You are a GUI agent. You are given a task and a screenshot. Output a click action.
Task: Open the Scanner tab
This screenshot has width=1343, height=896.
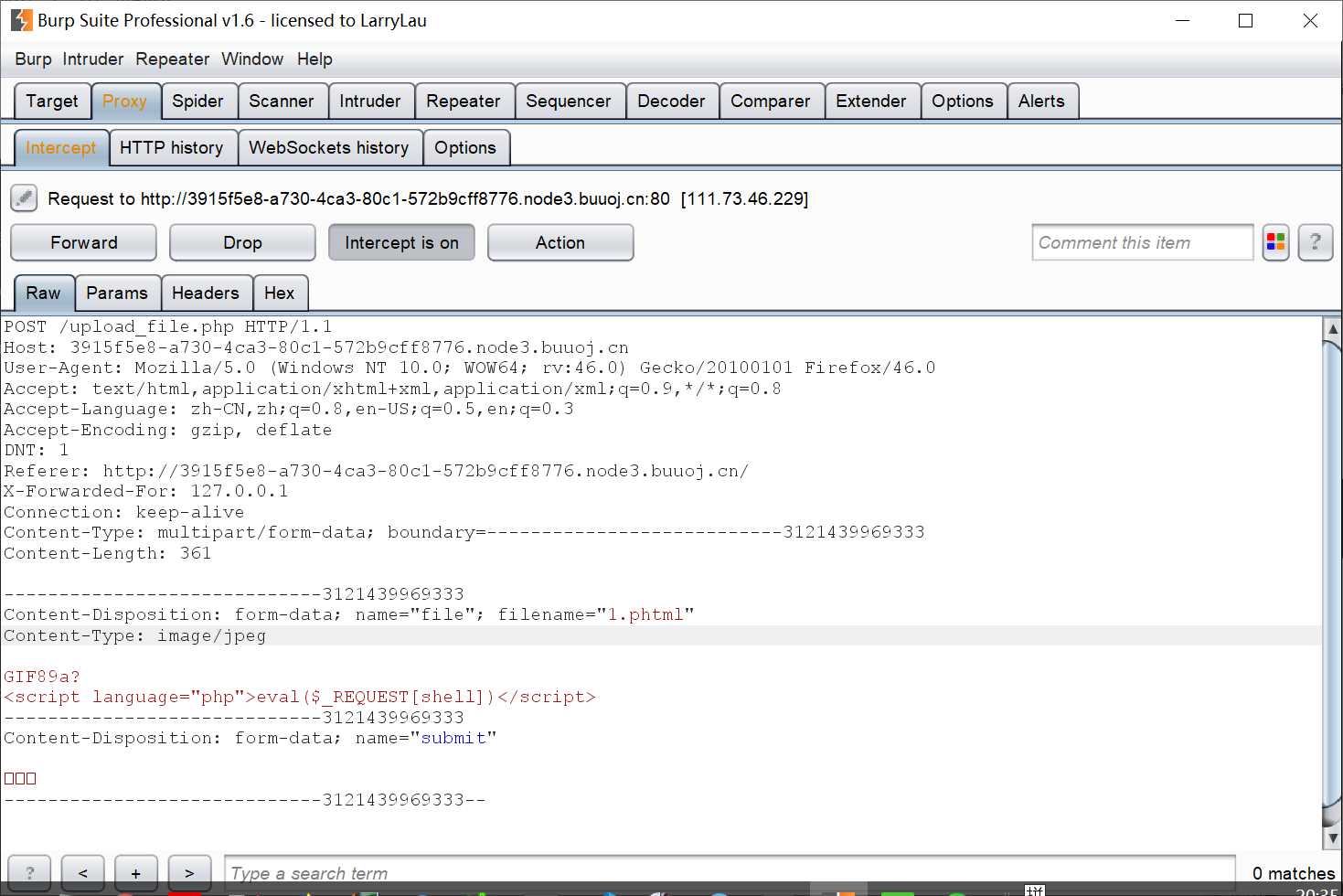(282, 101)
